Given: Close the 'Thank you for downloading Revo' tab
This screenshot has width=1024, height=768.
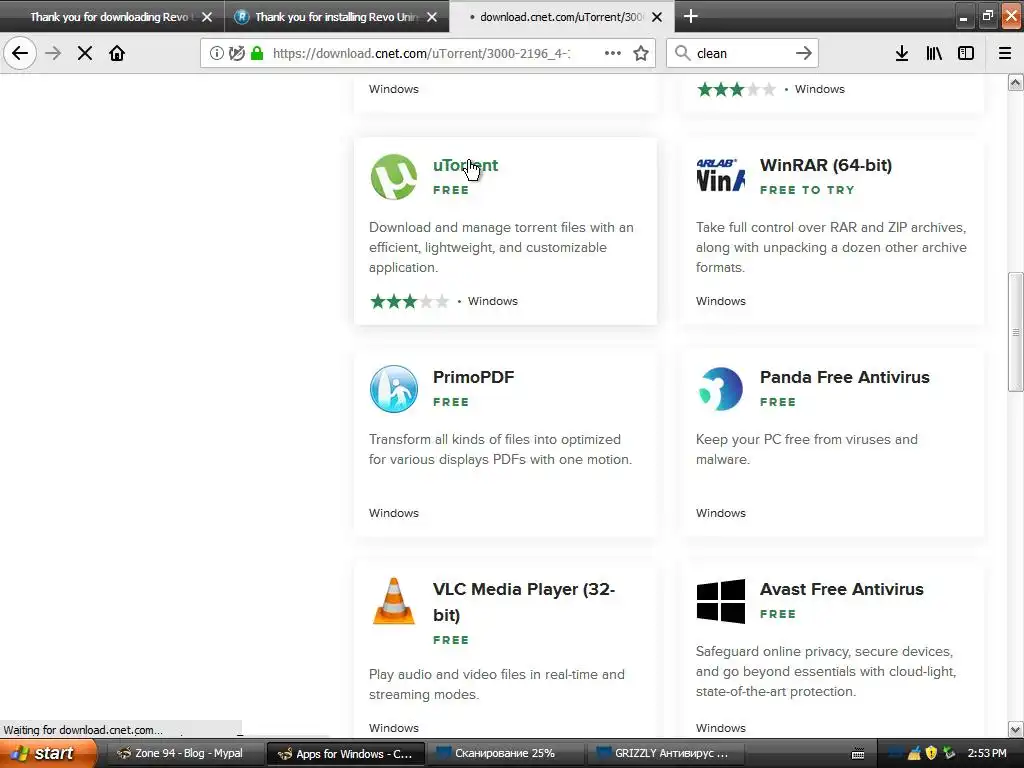Looking at the screenshot, I should pos(207,17).
